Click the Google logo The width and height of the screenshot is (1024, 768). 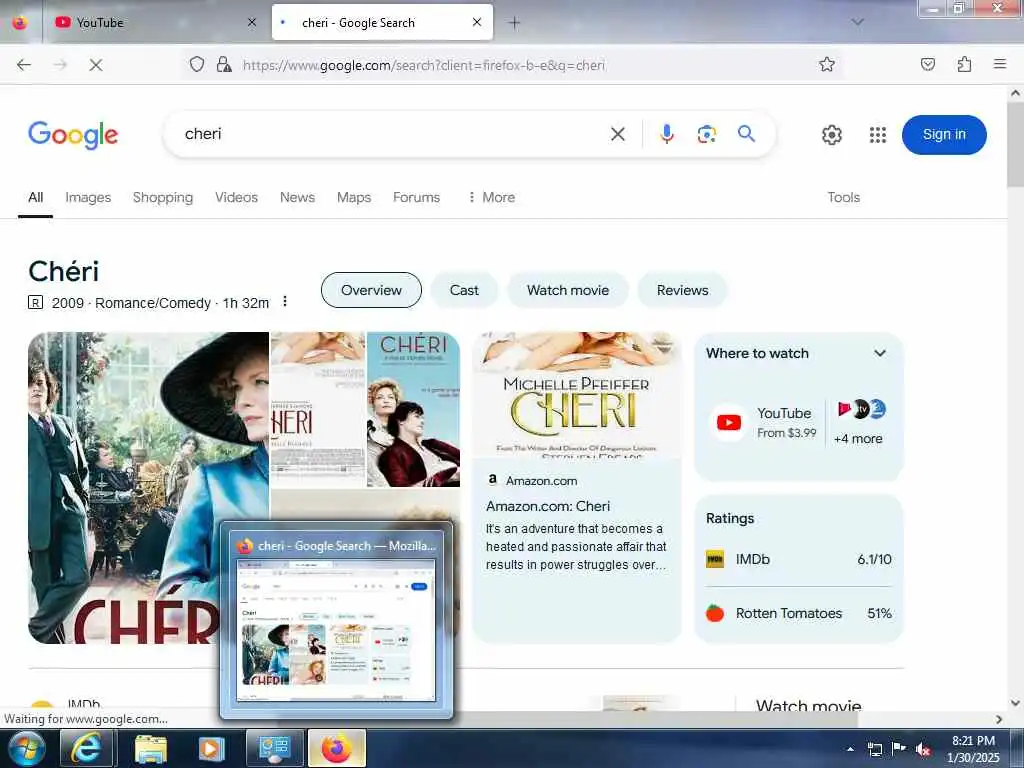[73, 135]
